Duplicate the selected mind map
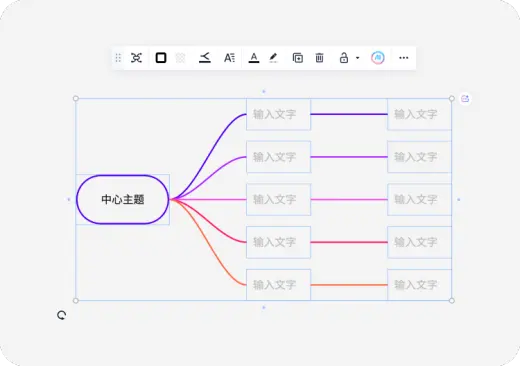 (298, 58)
